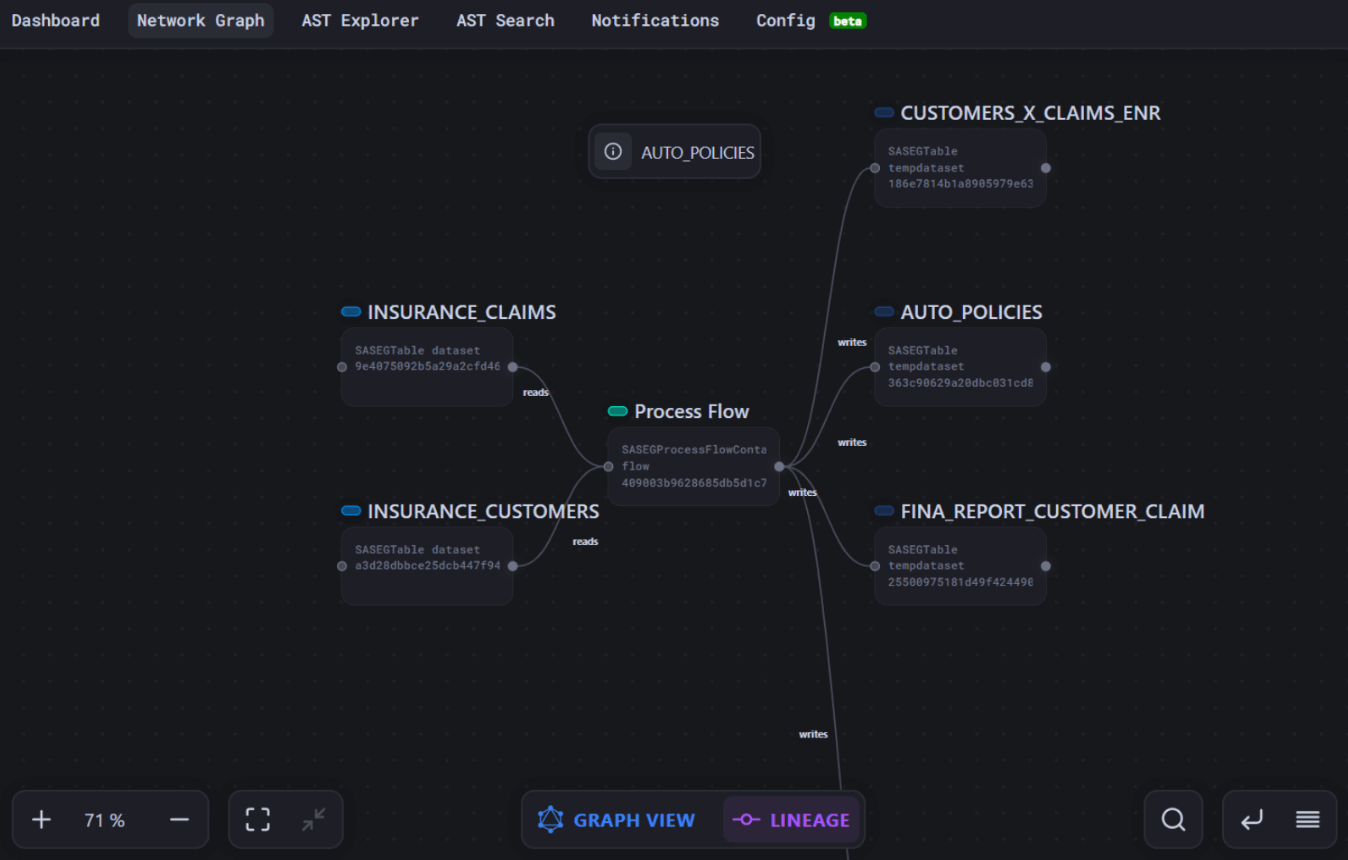Click the input handle on Process Flow node
The height and width of the screenshot is (860, 1348).
tap(608, 466)
